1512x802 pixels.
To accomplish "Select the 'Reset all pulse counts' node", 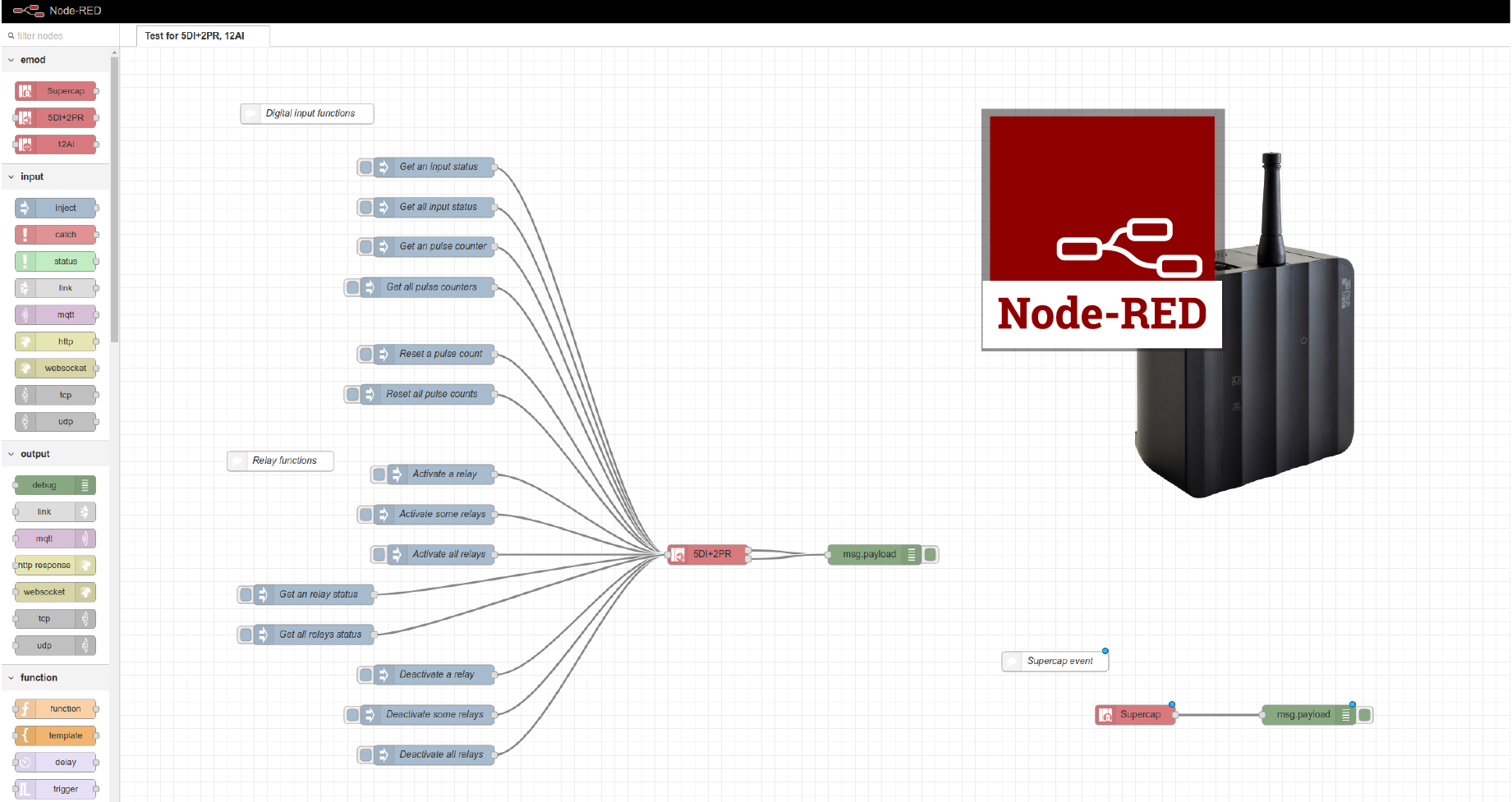I will click(428, 395).
